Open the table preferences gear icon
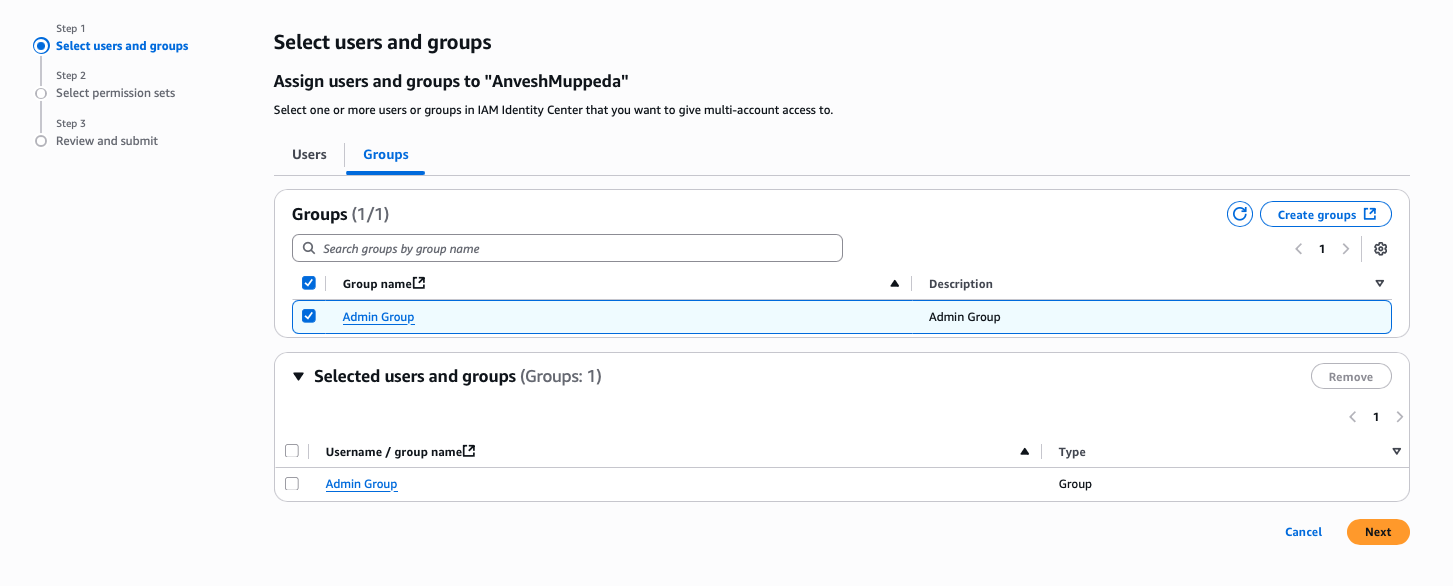 click(x=1381, y=248)
